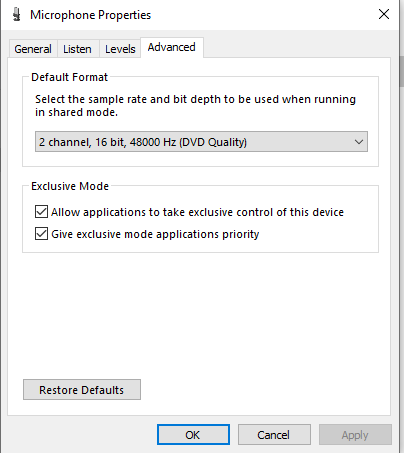Close the Microphone Properties dialog
Viewport: 404px width, 453px height.
coord(384,14)
